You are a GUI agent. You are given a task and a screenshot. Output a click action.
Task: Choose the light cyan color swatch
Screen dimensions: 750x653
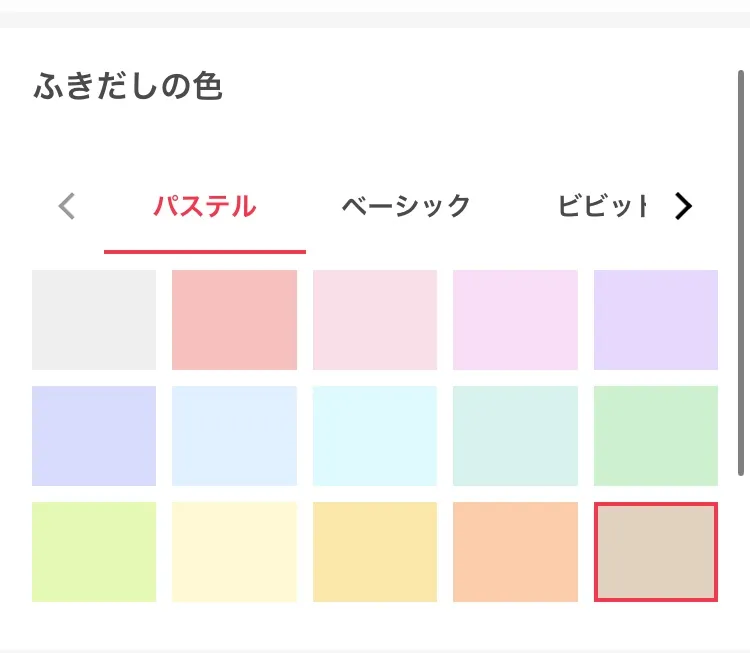pyautogui.click(x=375, y=436)
